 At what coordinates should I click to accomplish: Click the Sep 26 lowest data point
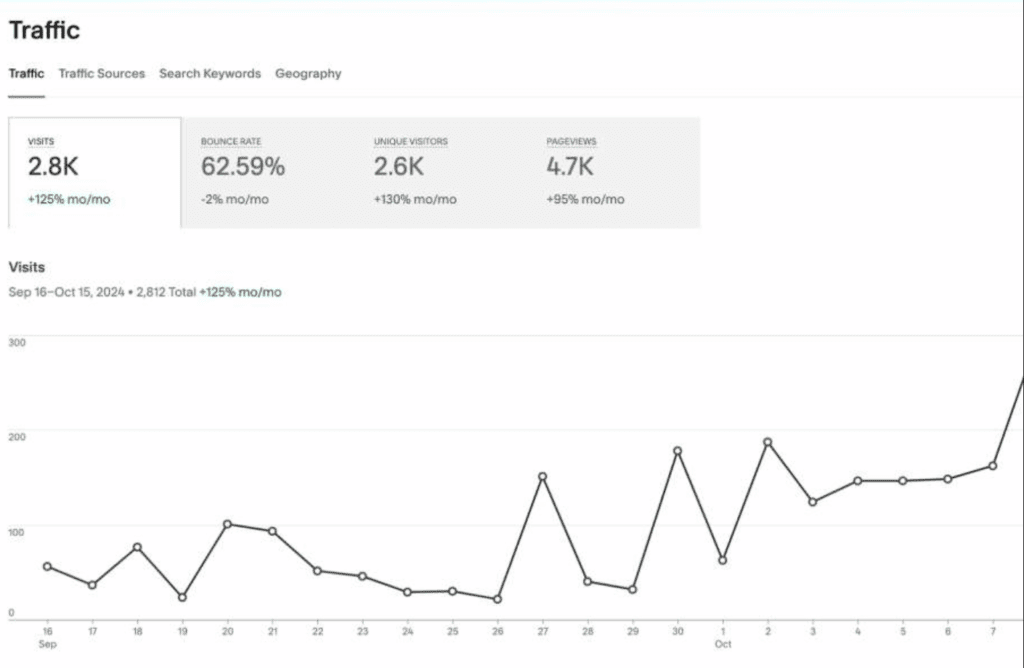(497, 599)
